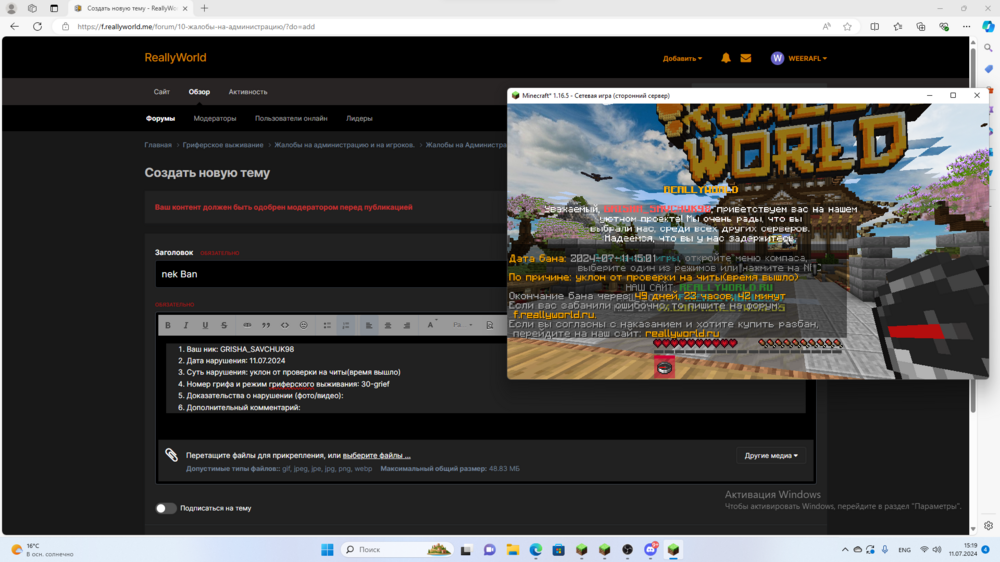The image size is (1000, 562).
Task: Open notifications bell icon
Action: tap(726, 58)
